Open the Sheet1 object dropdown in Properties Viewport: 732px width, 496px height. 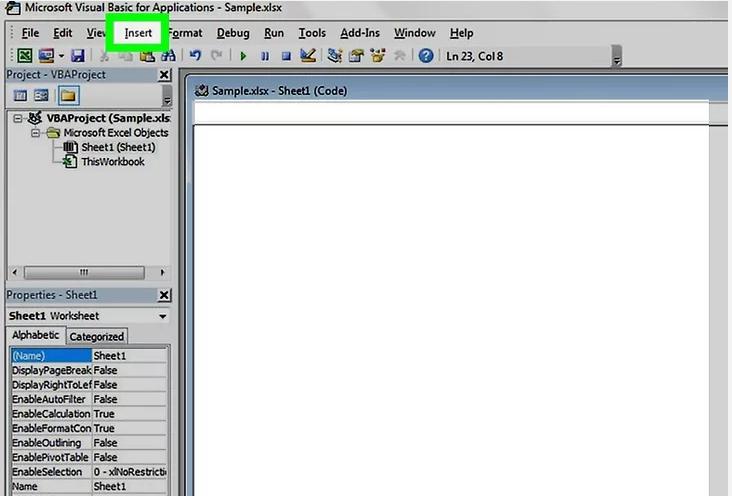click(163, 316)
